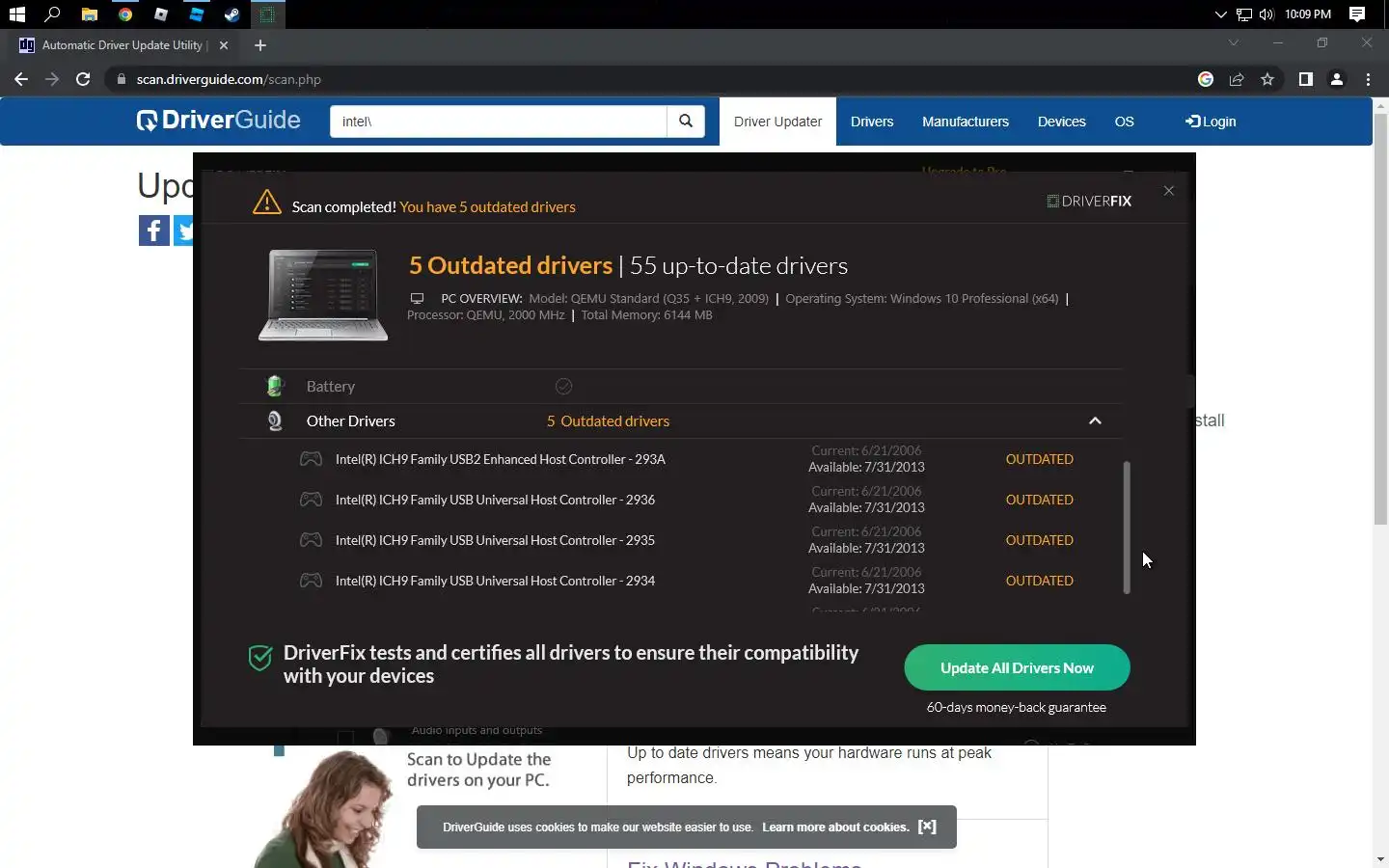The width and height of the screenshot is (1389, 868).
Task: Open Windows search from the taskbar
Action: pyautogui.click(x=52, y=14)
